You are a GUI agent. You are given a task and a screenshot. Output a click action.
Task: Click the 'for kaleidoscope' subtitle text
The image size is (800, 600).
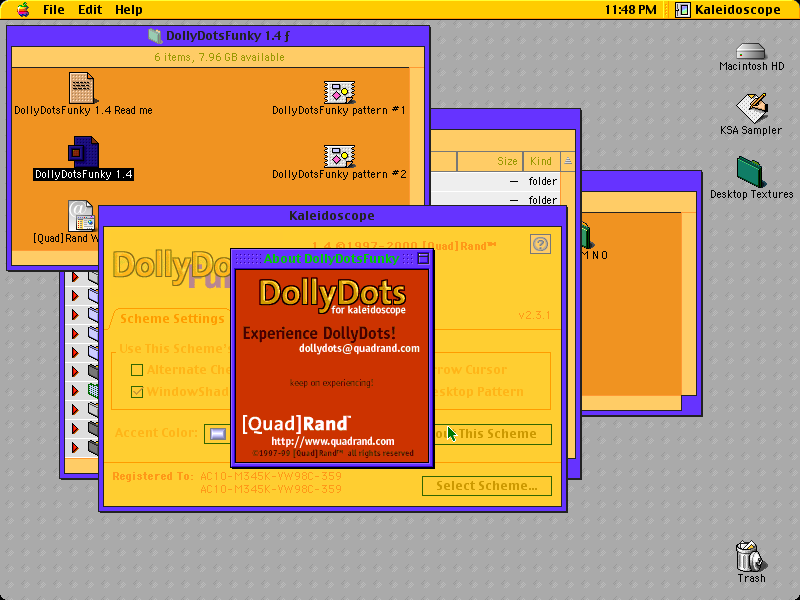point(368,310)
